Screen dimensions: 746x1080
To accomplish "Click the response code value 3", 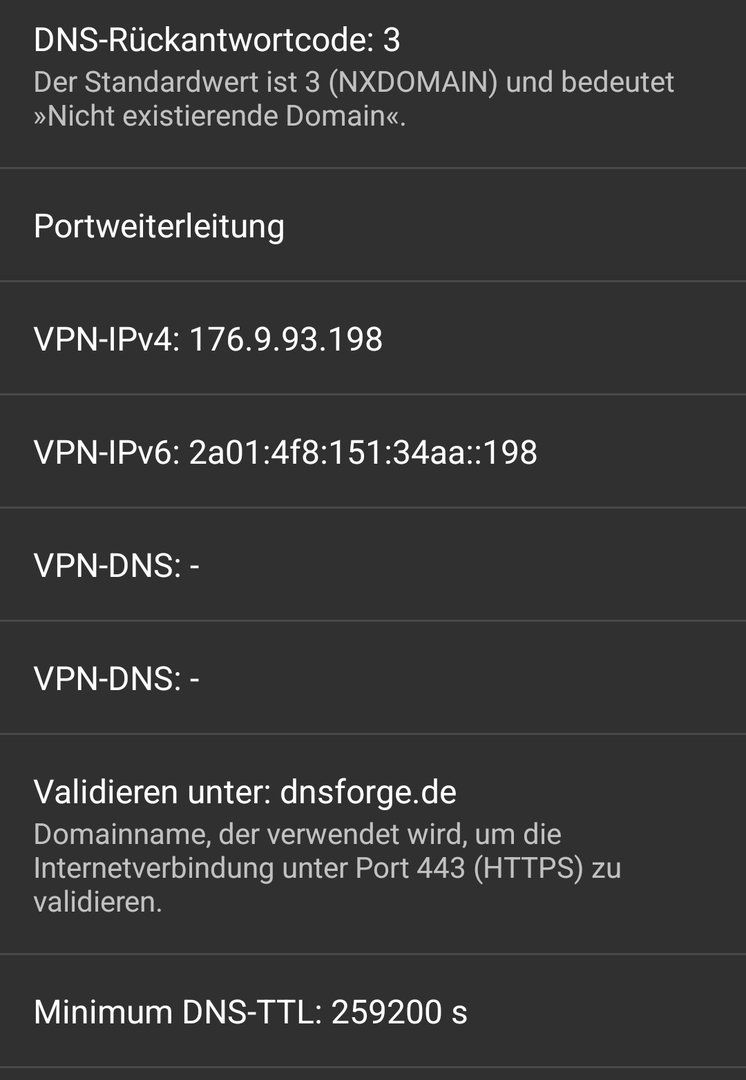I will (391, 40).
